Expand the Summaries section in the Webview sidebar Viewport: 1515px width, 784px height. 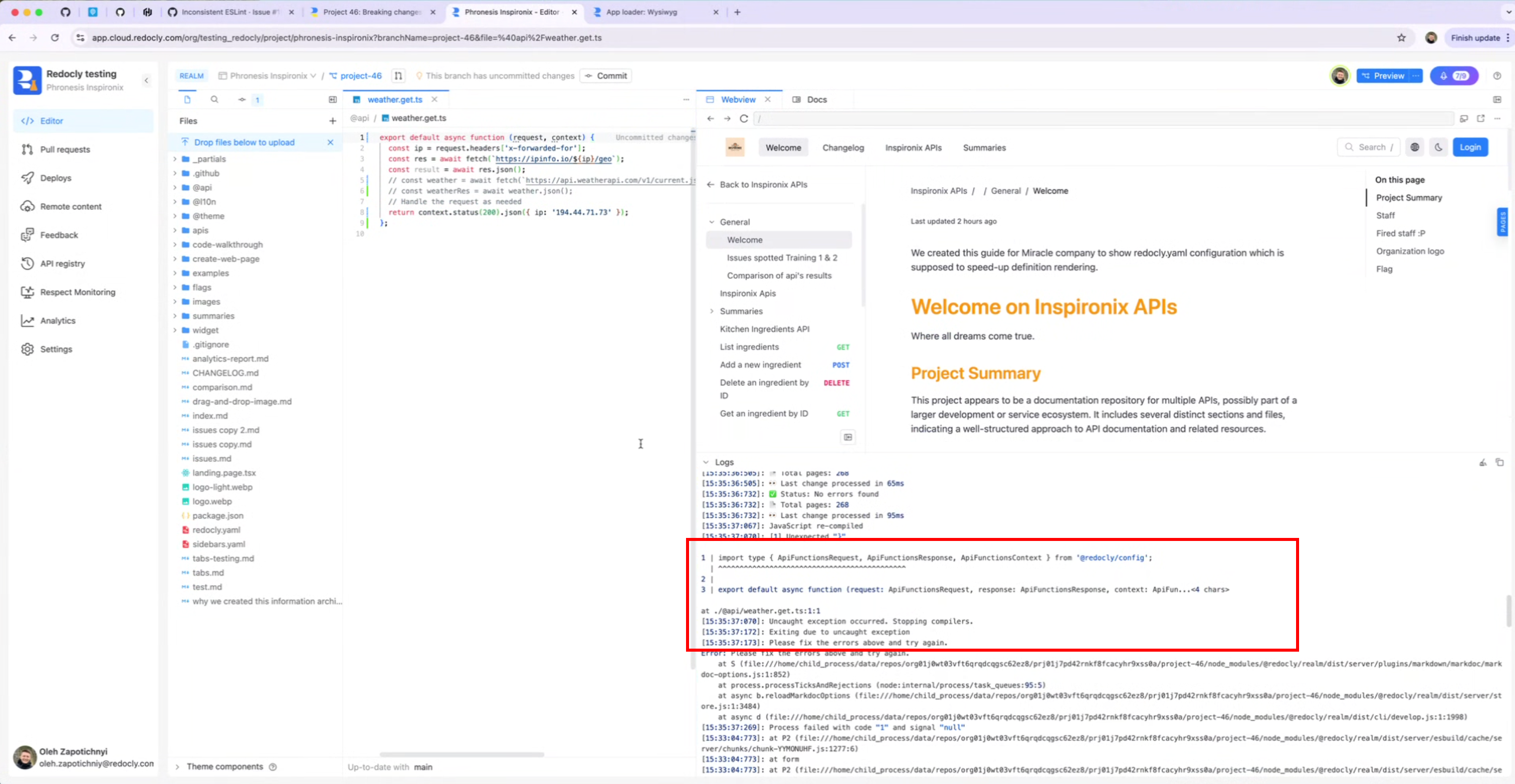click(x=712, y=311)
